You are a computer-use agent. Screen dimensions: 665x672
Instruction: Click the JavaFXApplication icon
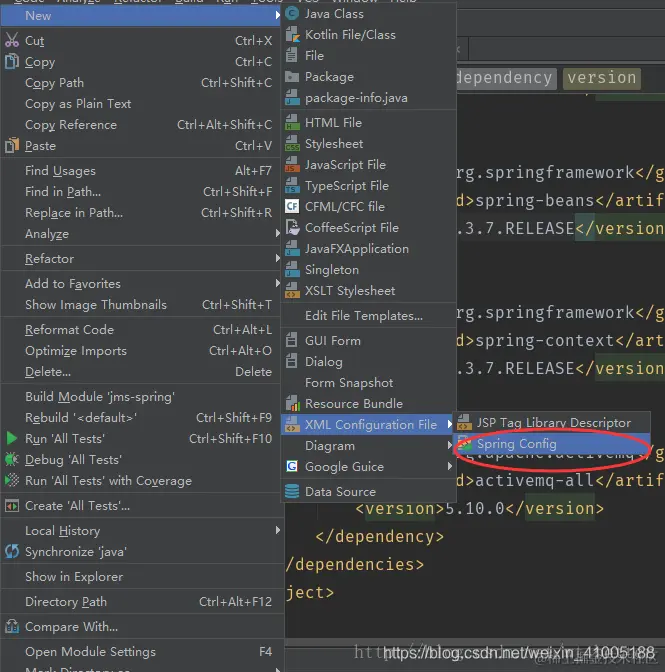pyautogui.click(x=292, y=249)
